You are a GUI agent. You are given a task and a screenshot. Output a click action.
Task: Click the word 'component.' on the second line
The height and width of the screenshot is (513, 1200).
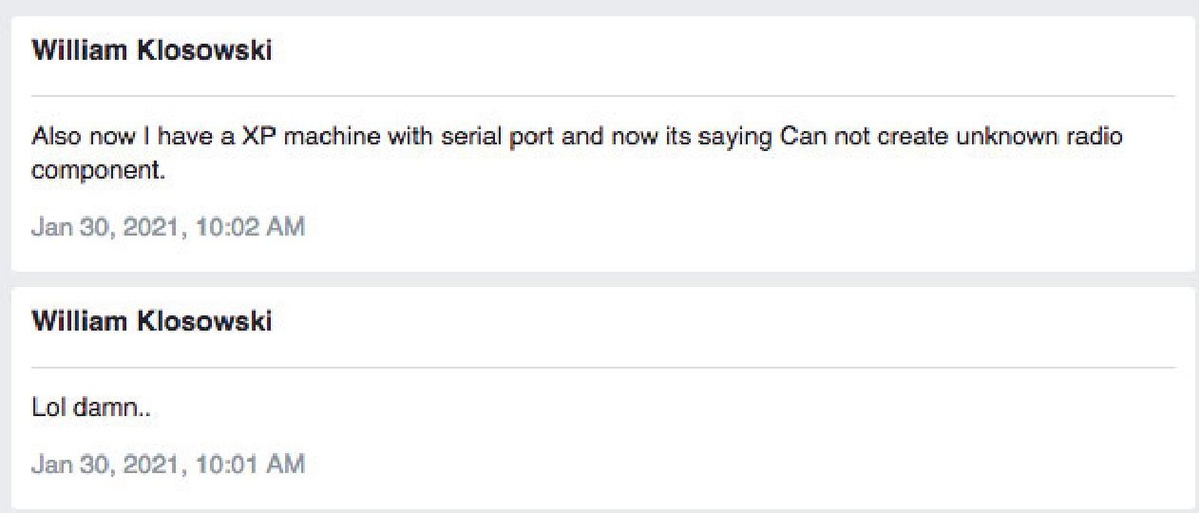pyautogui.click(x=97, y=171)
